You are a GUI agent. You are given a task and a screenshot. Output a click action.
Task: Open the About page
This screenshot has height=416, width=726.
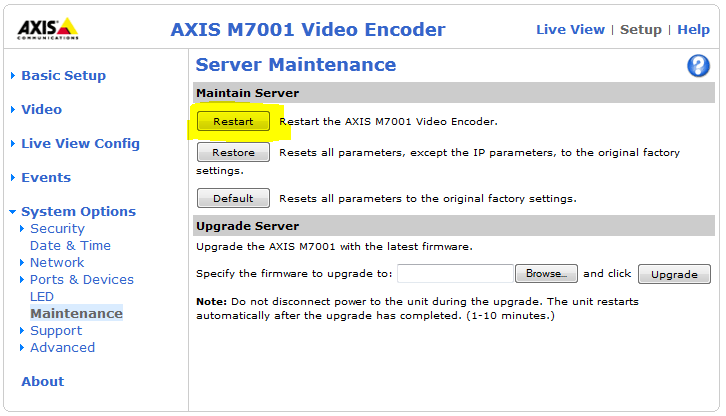click(42, 381)
